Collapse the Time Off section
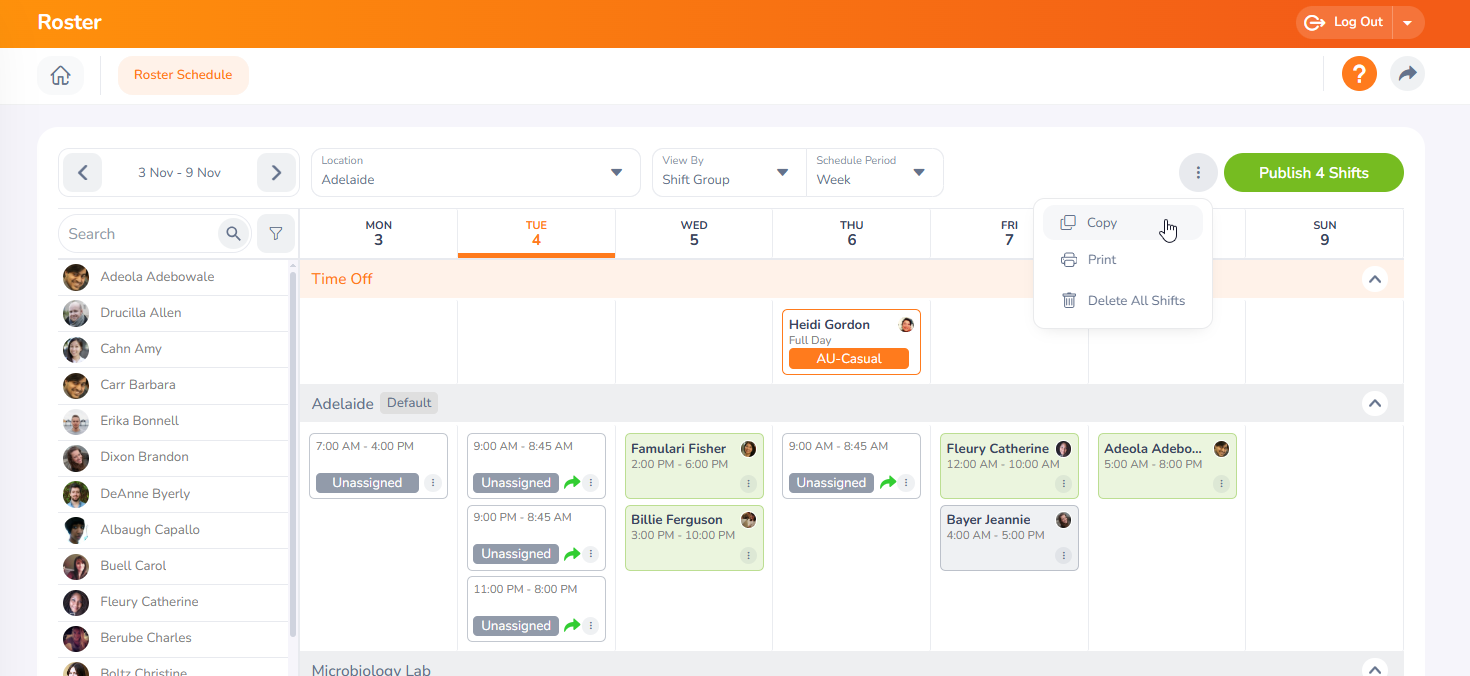Viewport: 1470px width, 676px height. 1375,279
